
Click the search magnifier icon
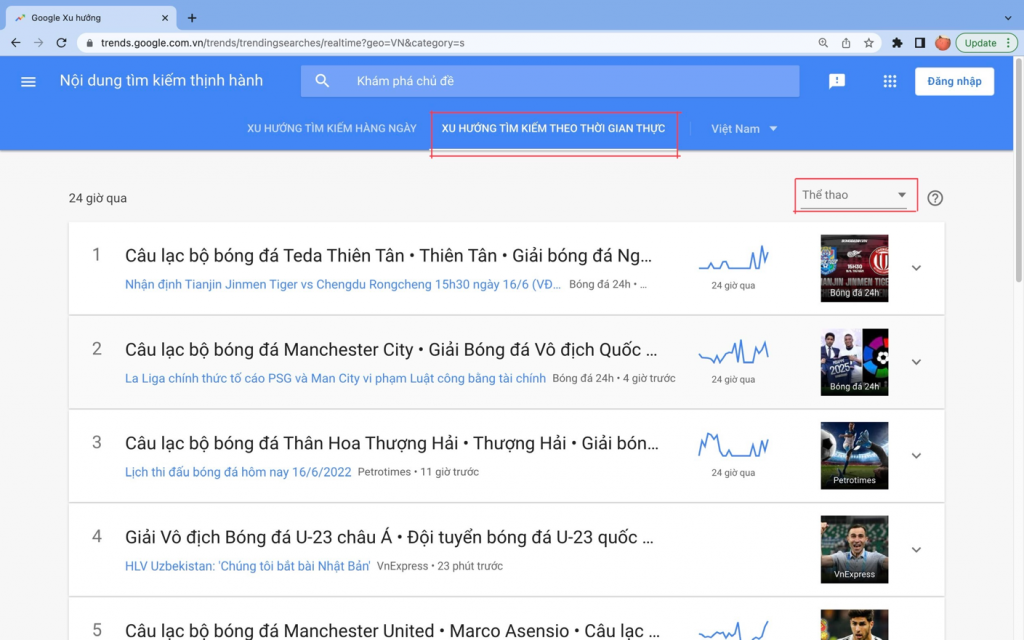point(322,81)
